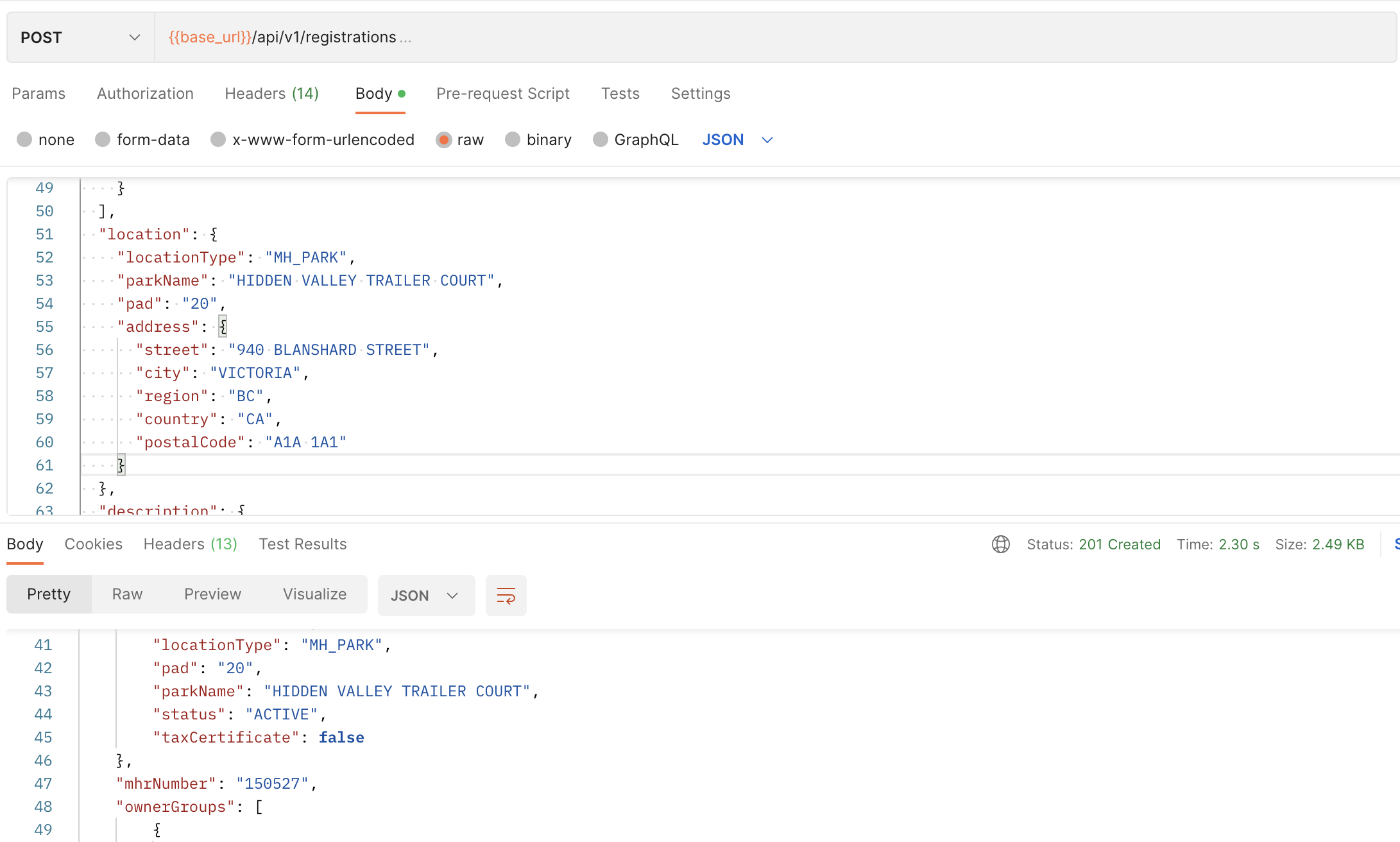Open the Authorization tab
Viewport: 1400px width, 842px height.
(x=145, y=94)
